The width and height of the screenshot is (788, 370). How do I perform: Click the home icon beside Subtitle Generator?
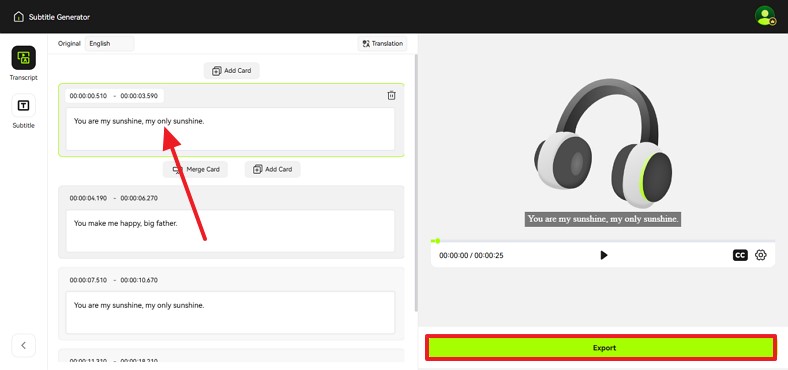coord(19,17)
